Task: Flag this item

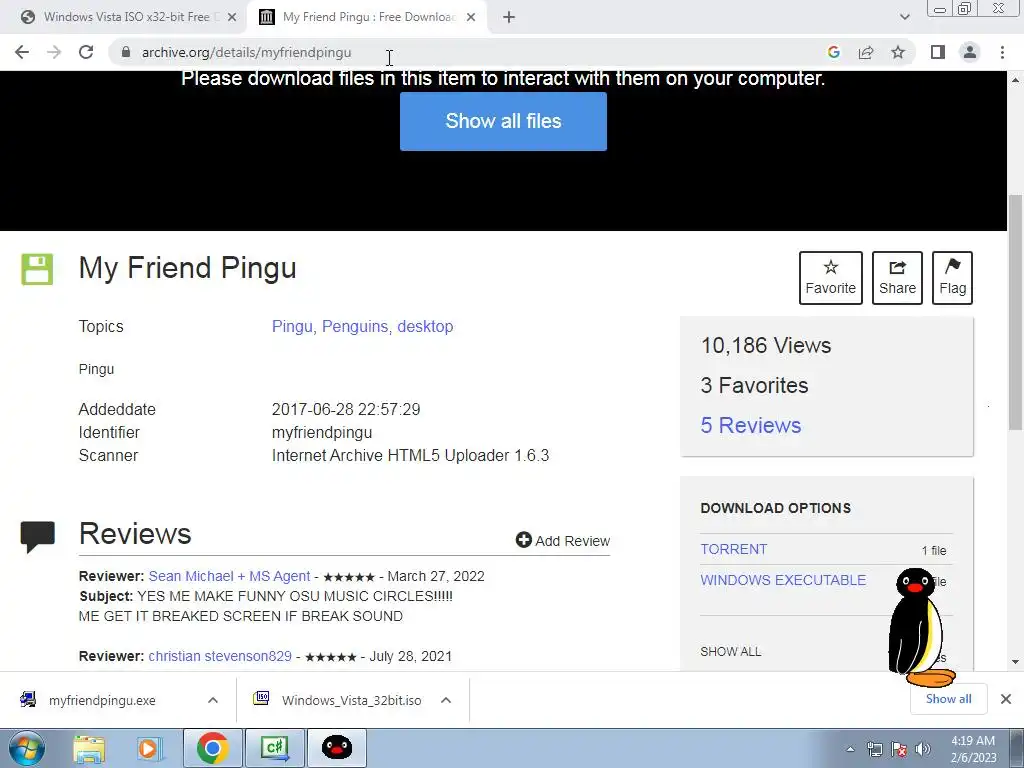Action: (952, 278)
